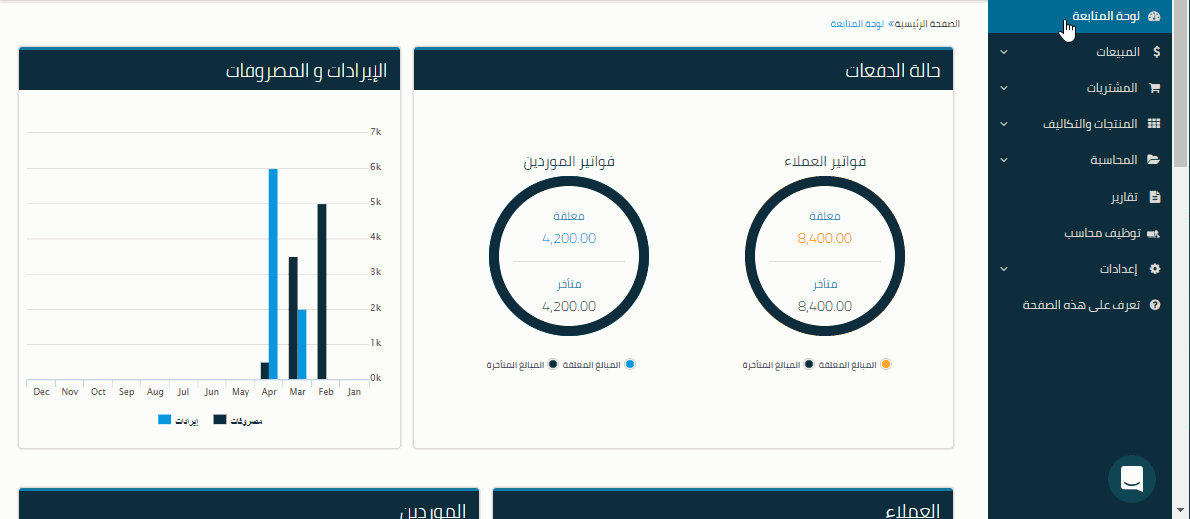Click the blue إيرادات legend color swatch

click(165, 421)
